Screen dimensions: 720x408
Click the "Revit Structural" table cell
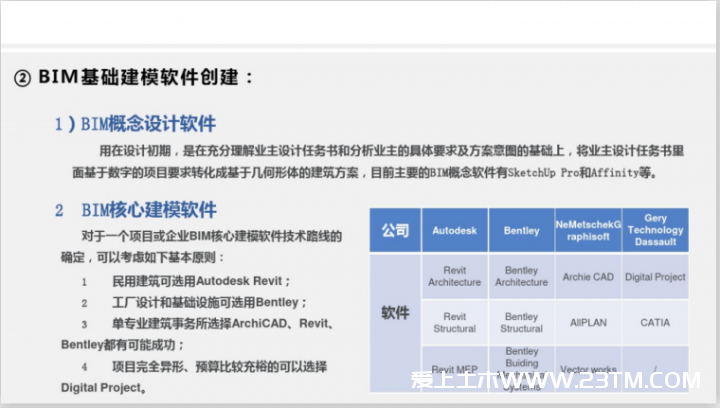(455, 323)
